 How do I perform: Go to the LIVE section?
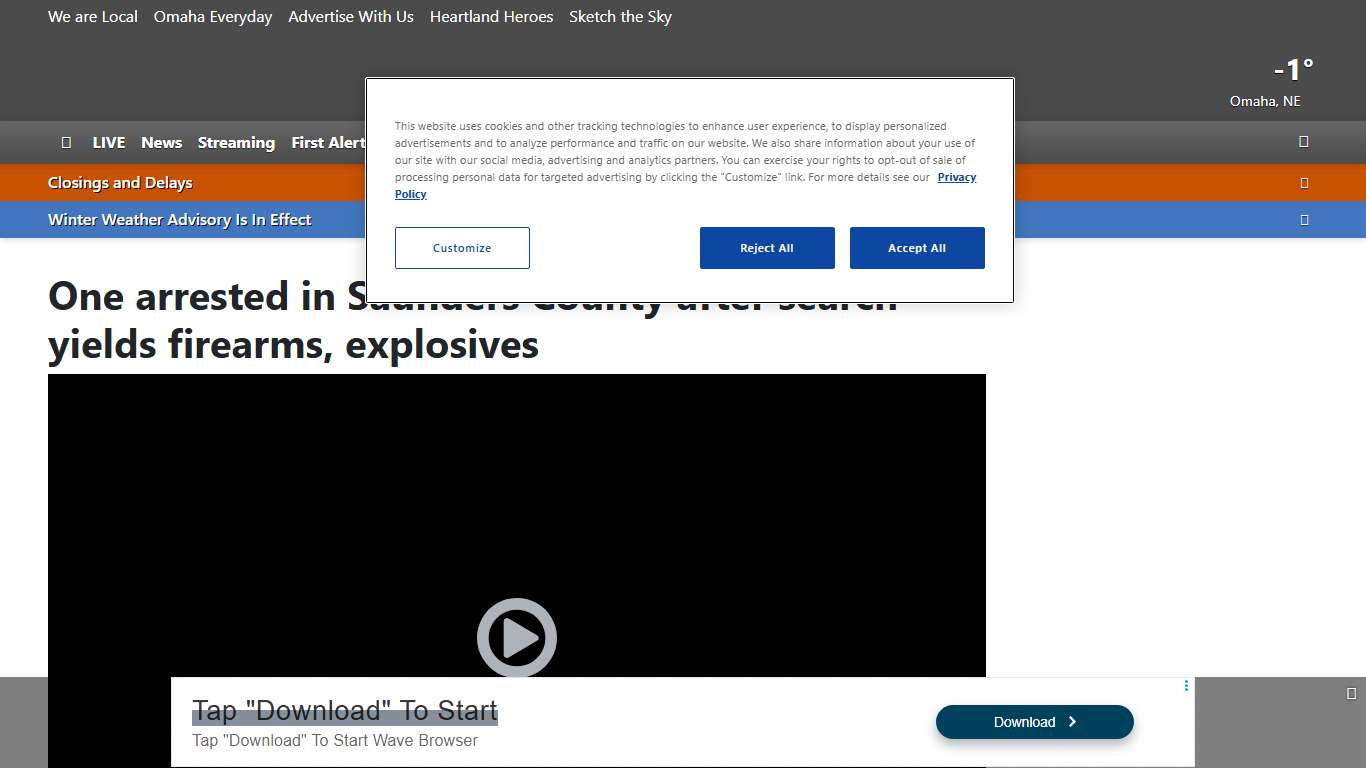tap(108, 143)
